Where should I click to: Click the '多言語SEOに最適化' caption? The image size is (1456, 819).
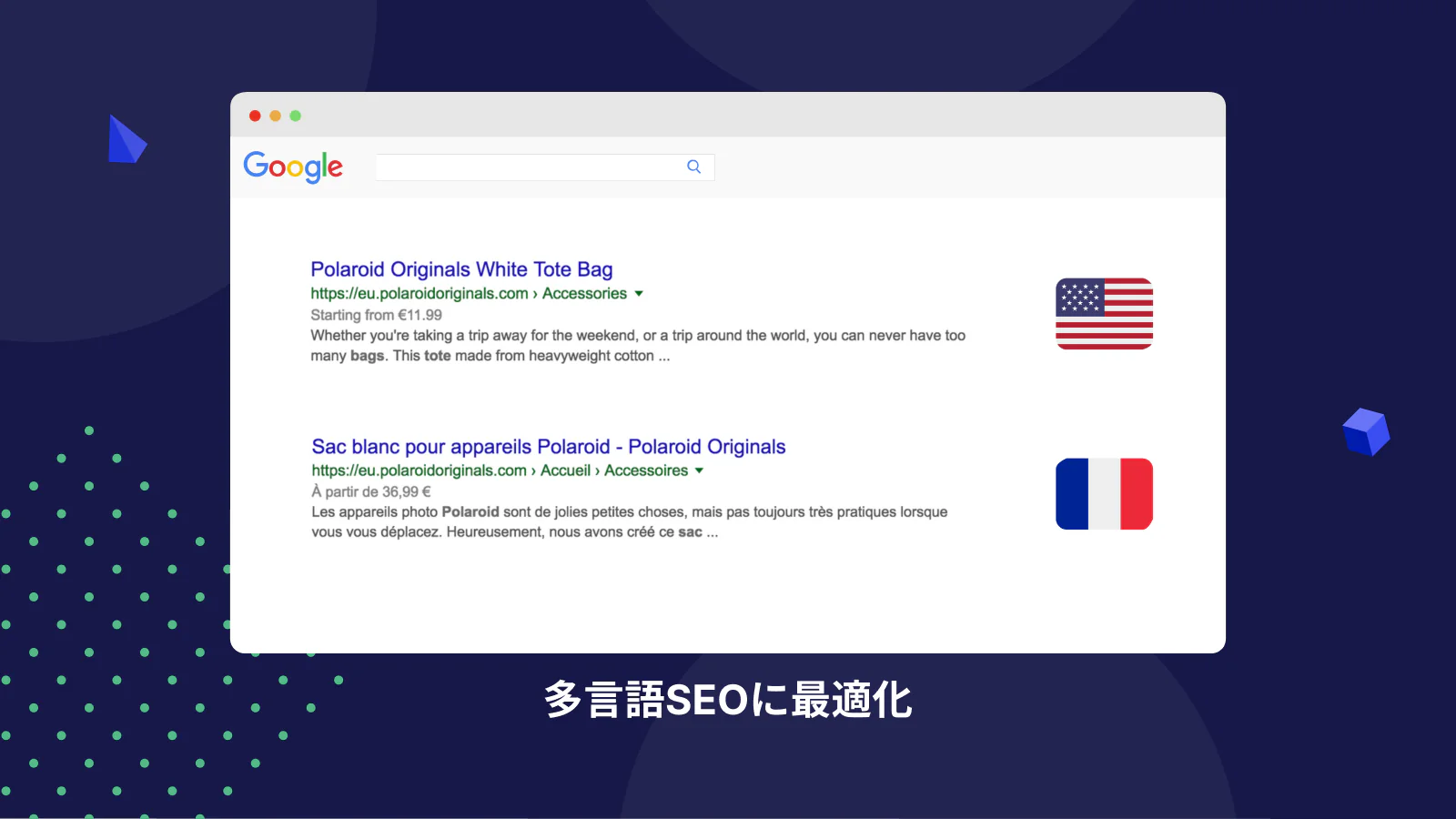point(728,700)
